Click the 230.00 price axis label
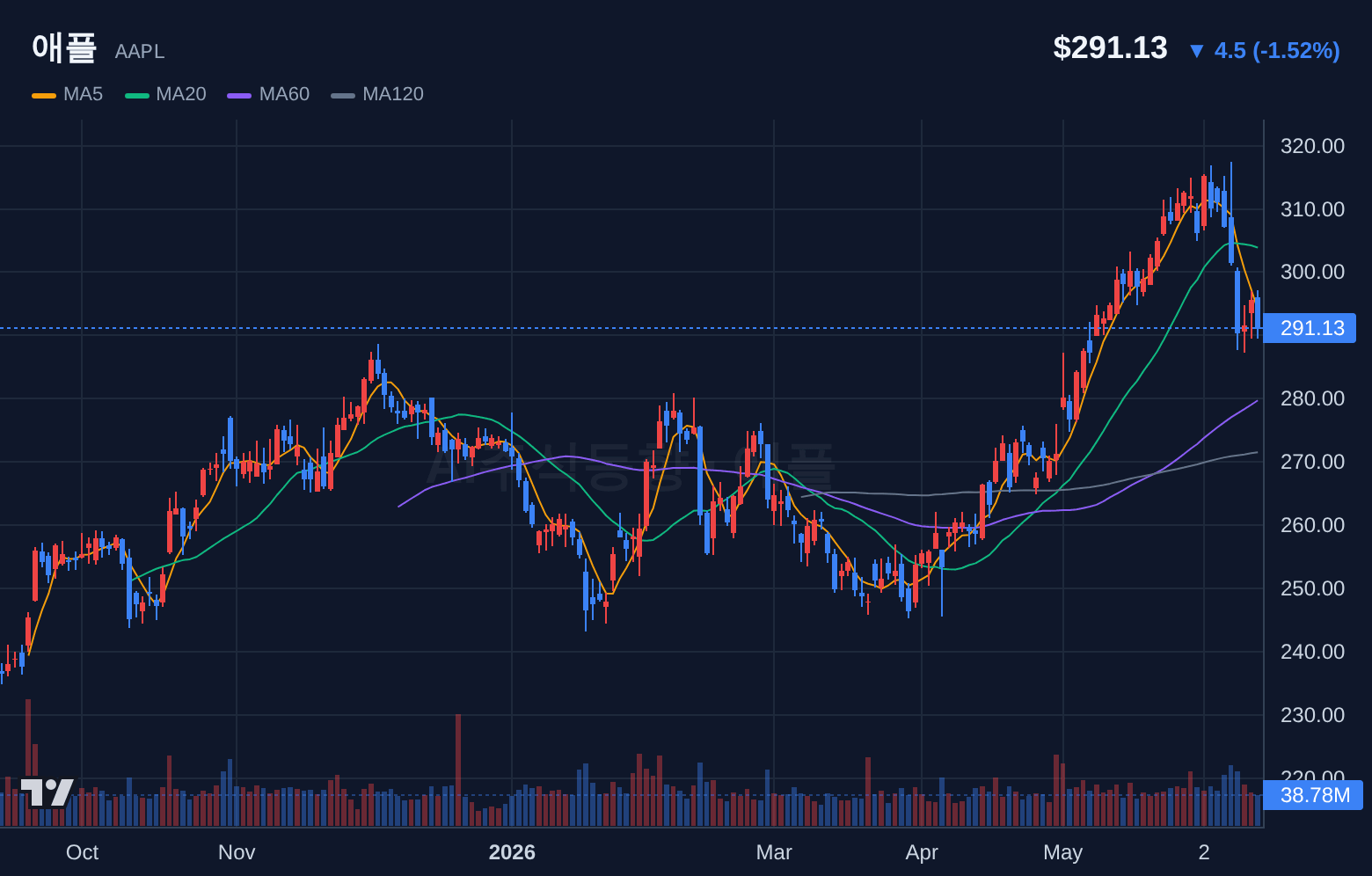The image size is (1372, 876). click(x=1312, y=715)
